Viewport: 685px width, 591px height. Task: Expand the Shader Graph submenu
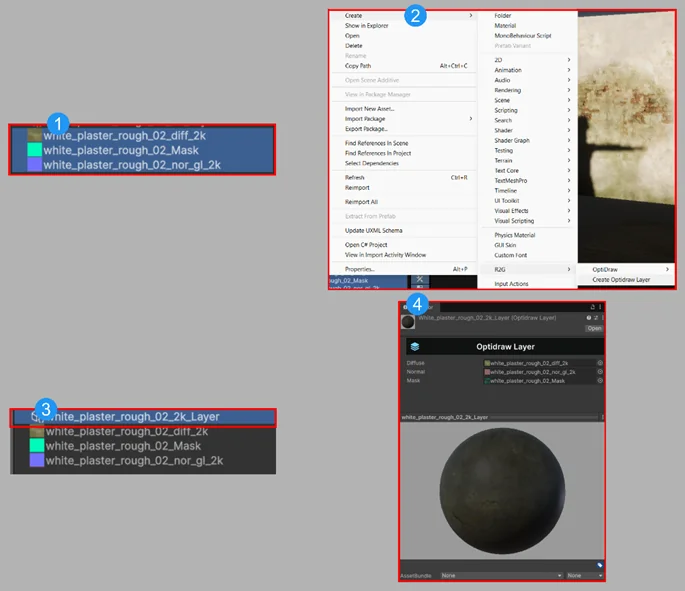coord(528,140)
